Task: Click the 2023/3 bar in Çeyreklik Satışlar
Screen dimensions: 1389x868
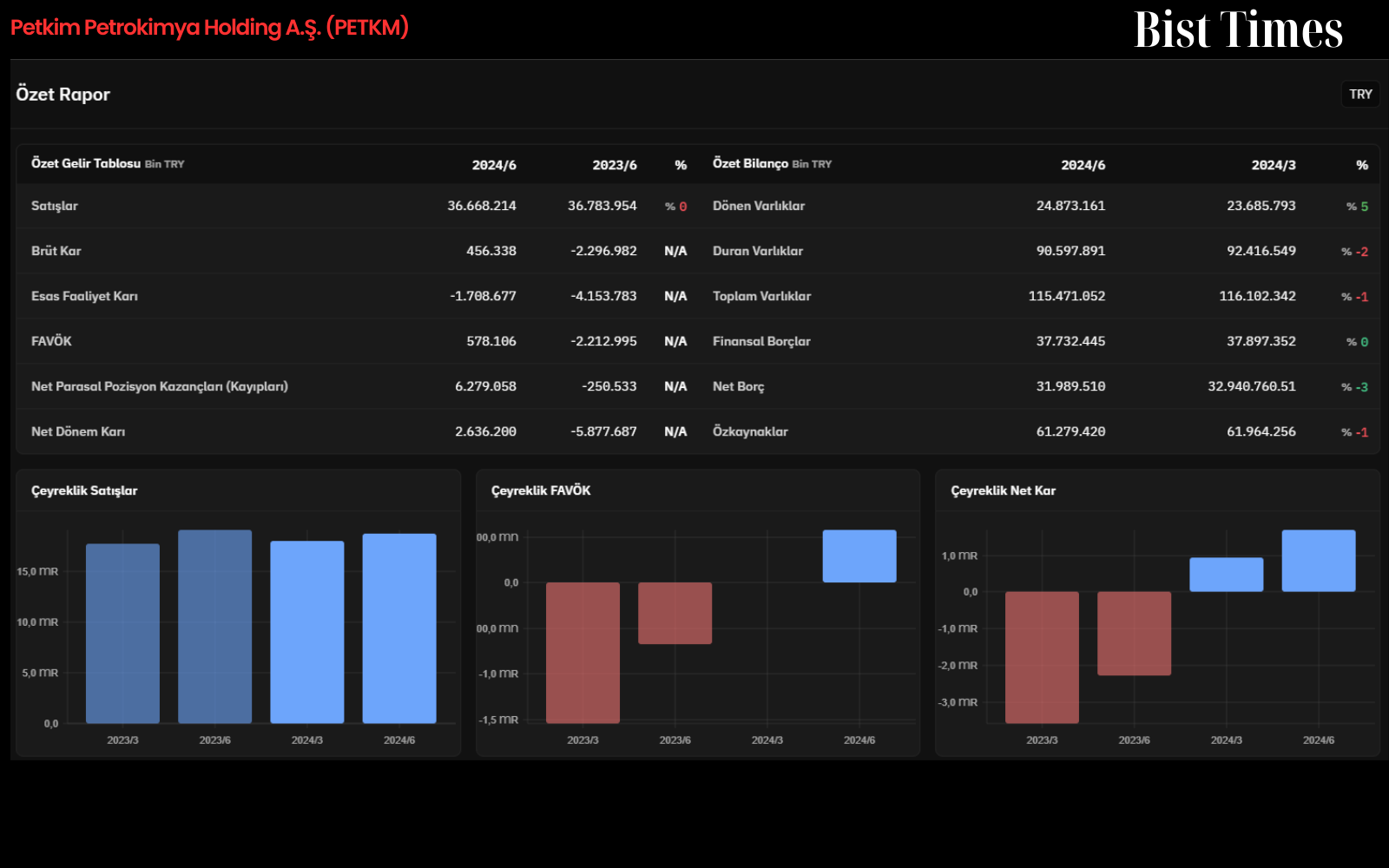Action: coord(122,634)
